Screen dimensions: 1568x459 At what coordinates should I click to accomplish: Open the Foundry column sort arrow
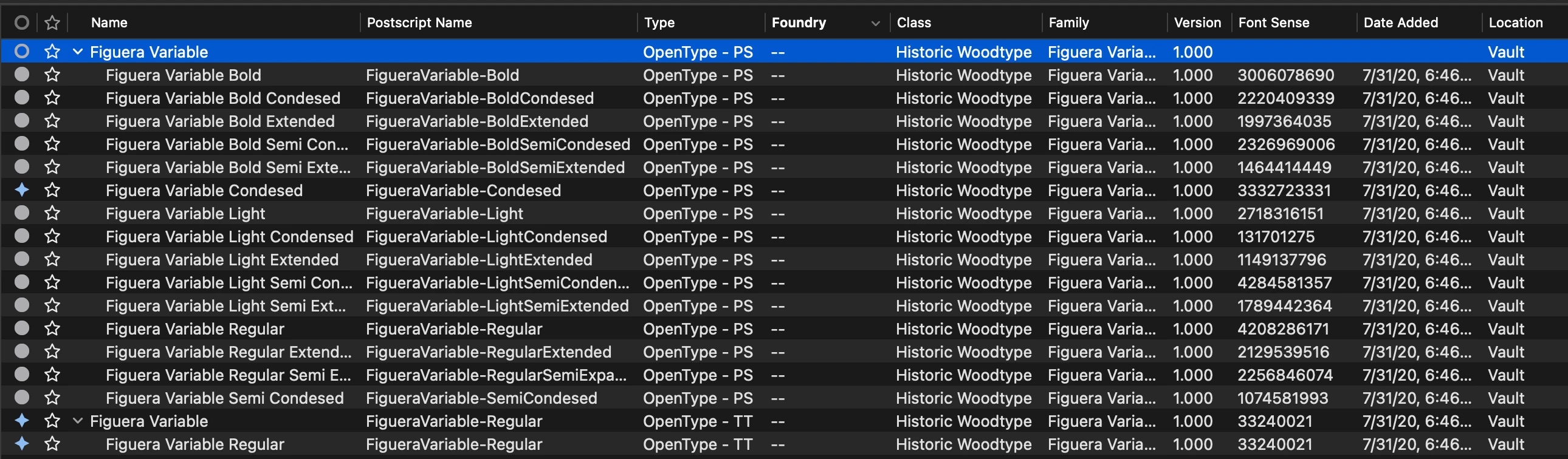tap(875, 24)
